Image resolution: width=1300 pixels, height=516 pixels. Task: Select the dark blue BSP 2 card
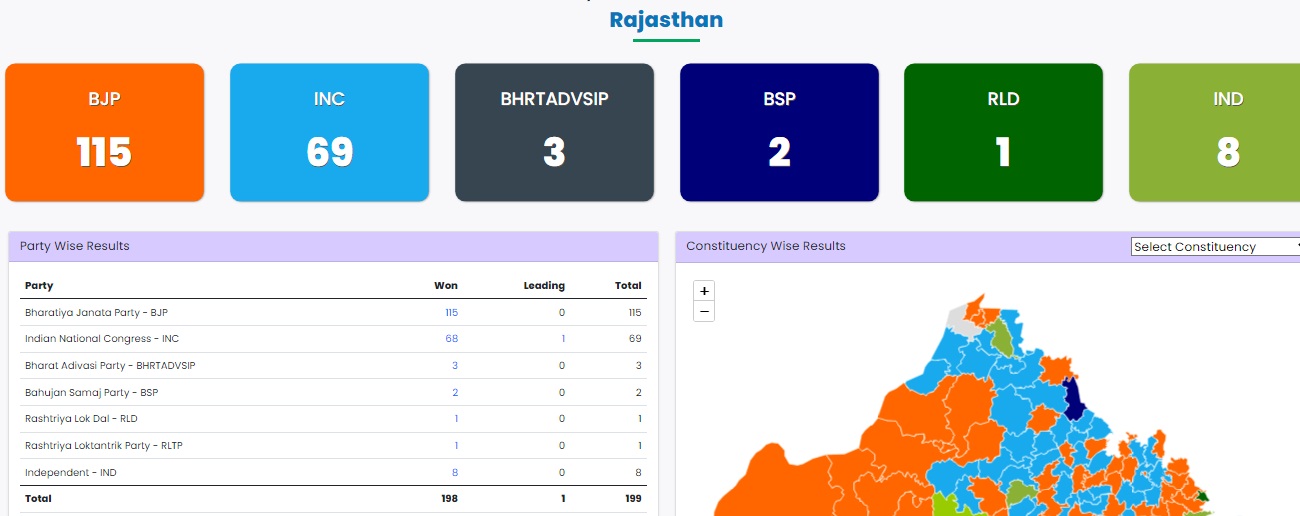coord(779,133)
